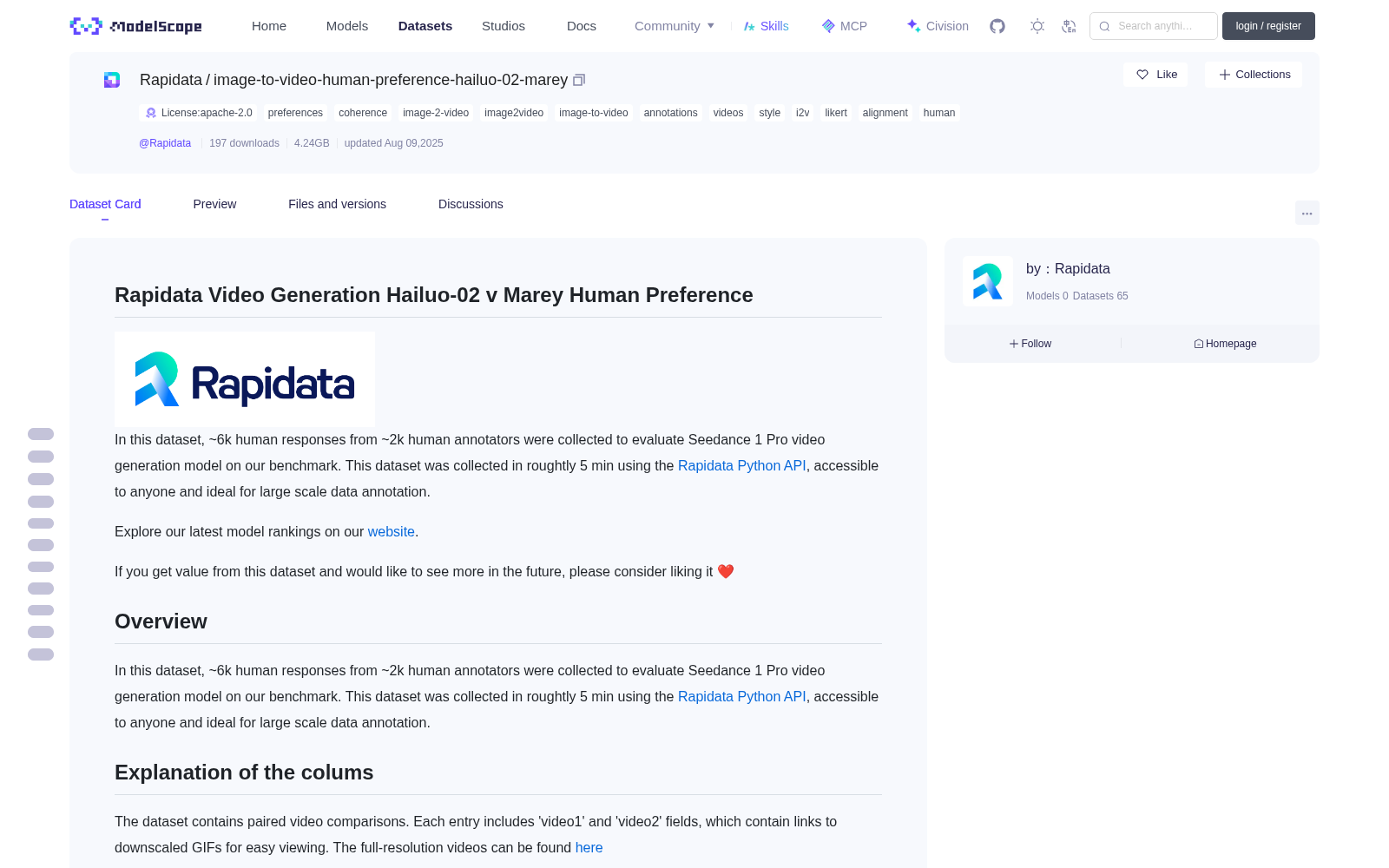Image resolution: width=1389 pixels, height=868 pixels.
Task: Click the heart icon on Like
Action: [1142, 75]
